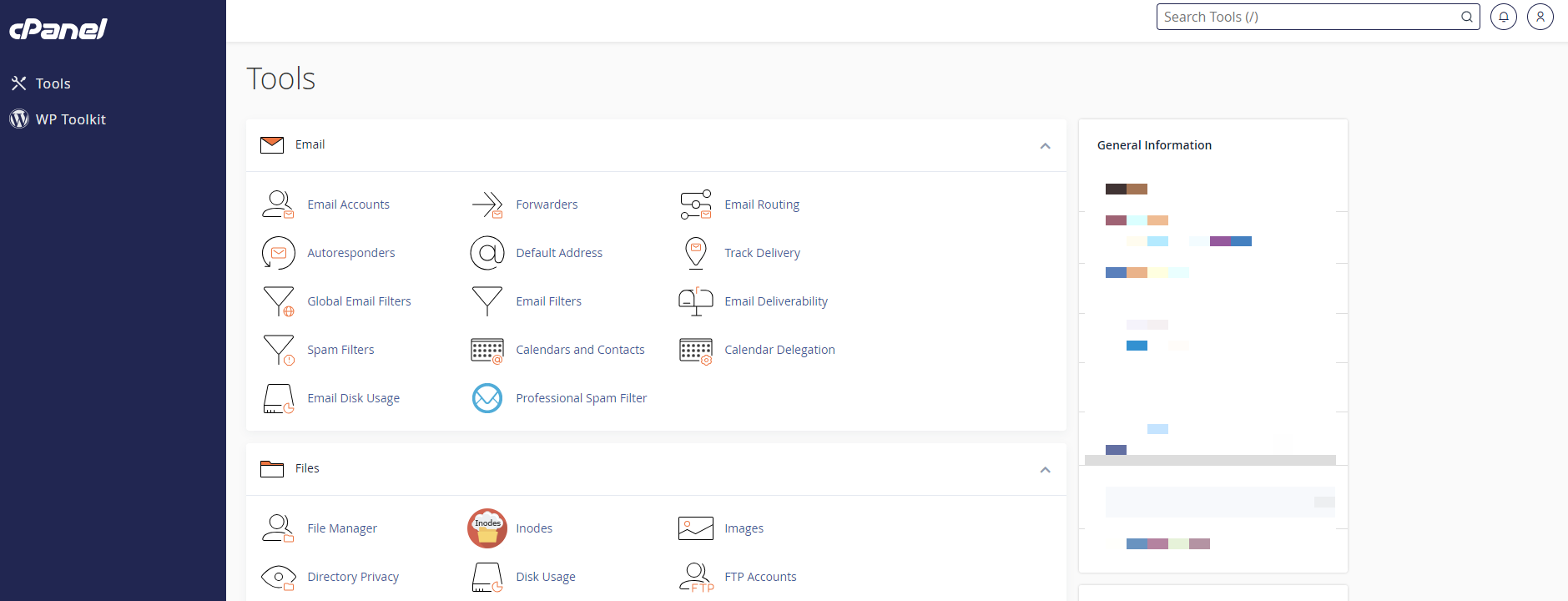Open the Disk Usage icon
The width and height of the screenshot is (1568, 601).
(x=487, y=577)
